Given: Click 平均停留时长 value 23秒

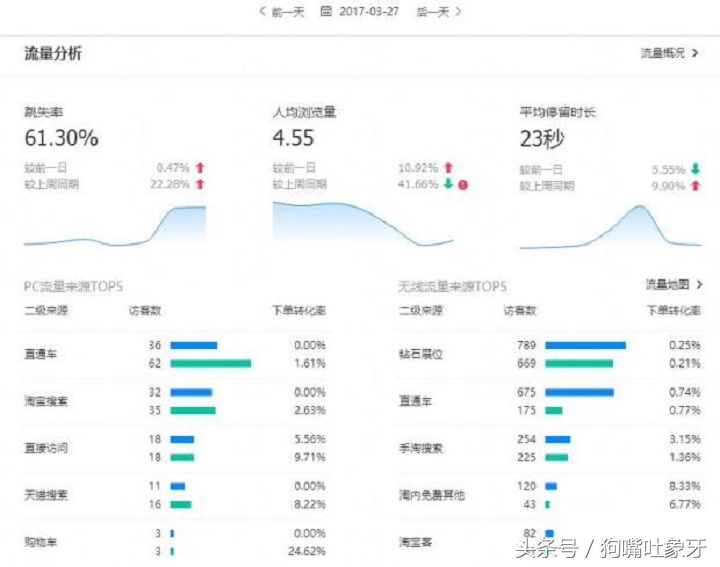Looking at the screenshot, I should (542, 138).
